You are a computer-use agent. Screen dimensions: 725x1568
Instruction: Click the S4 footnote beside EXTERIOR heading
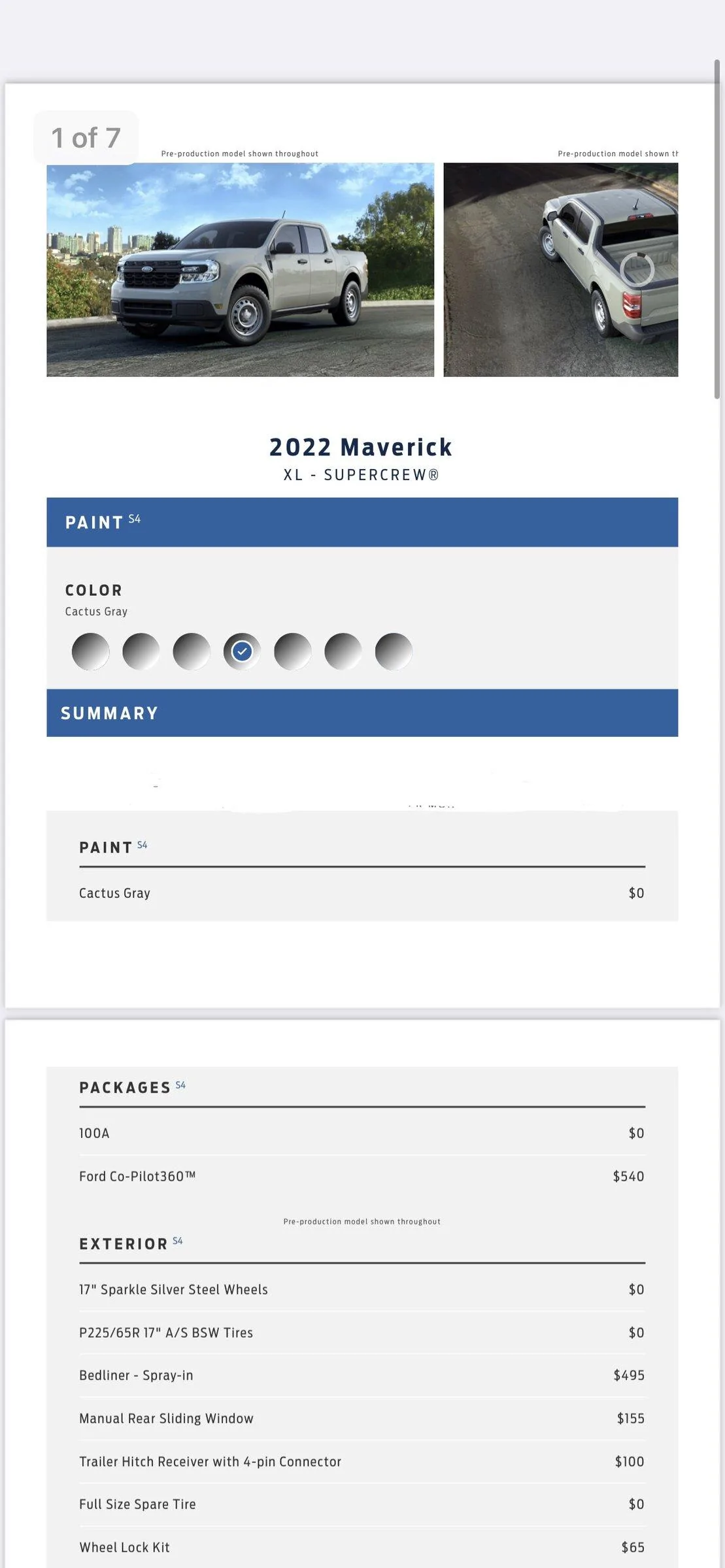coord(178,1240)
